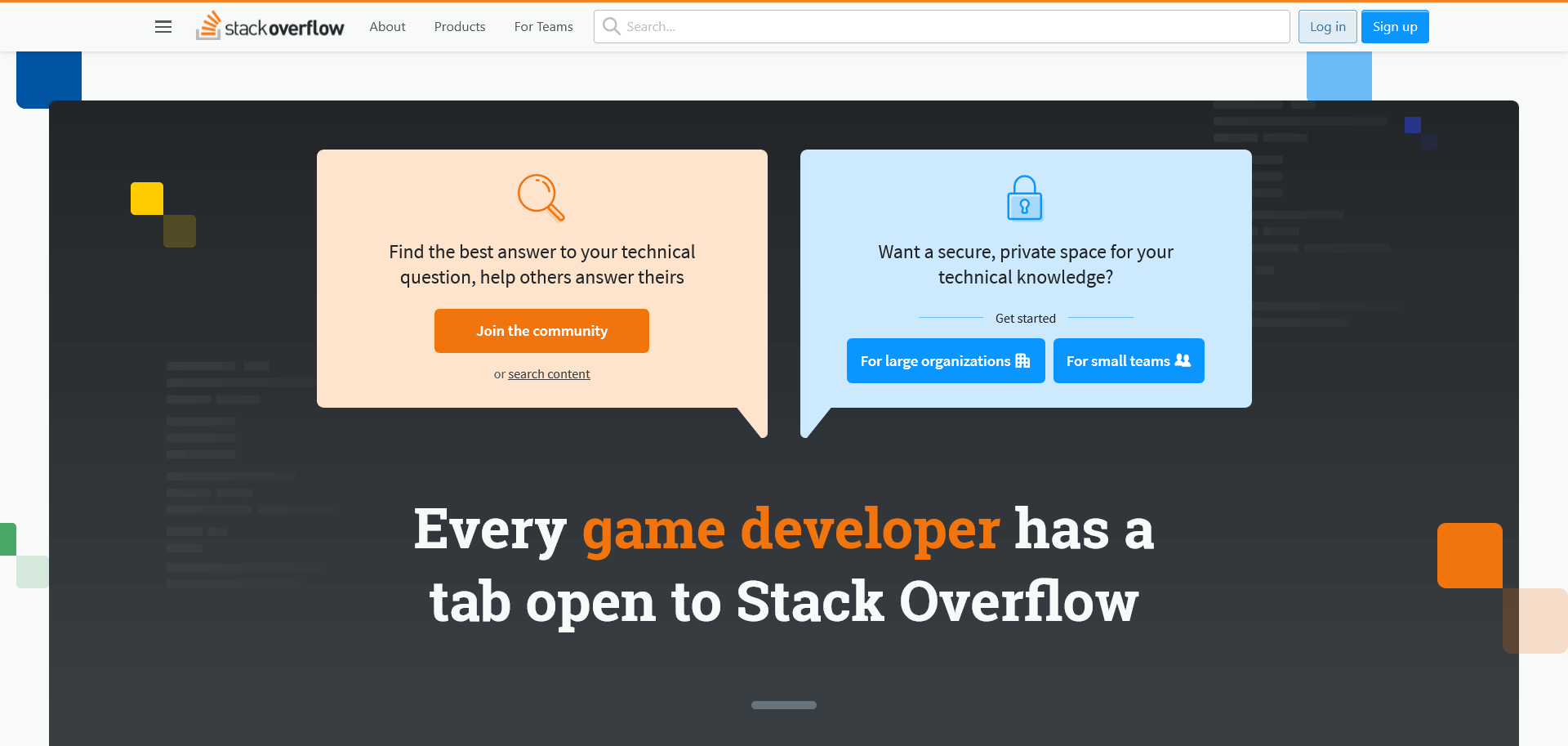Click the Stack Overflow logo
1568x746 pixels.
(270, 27)
